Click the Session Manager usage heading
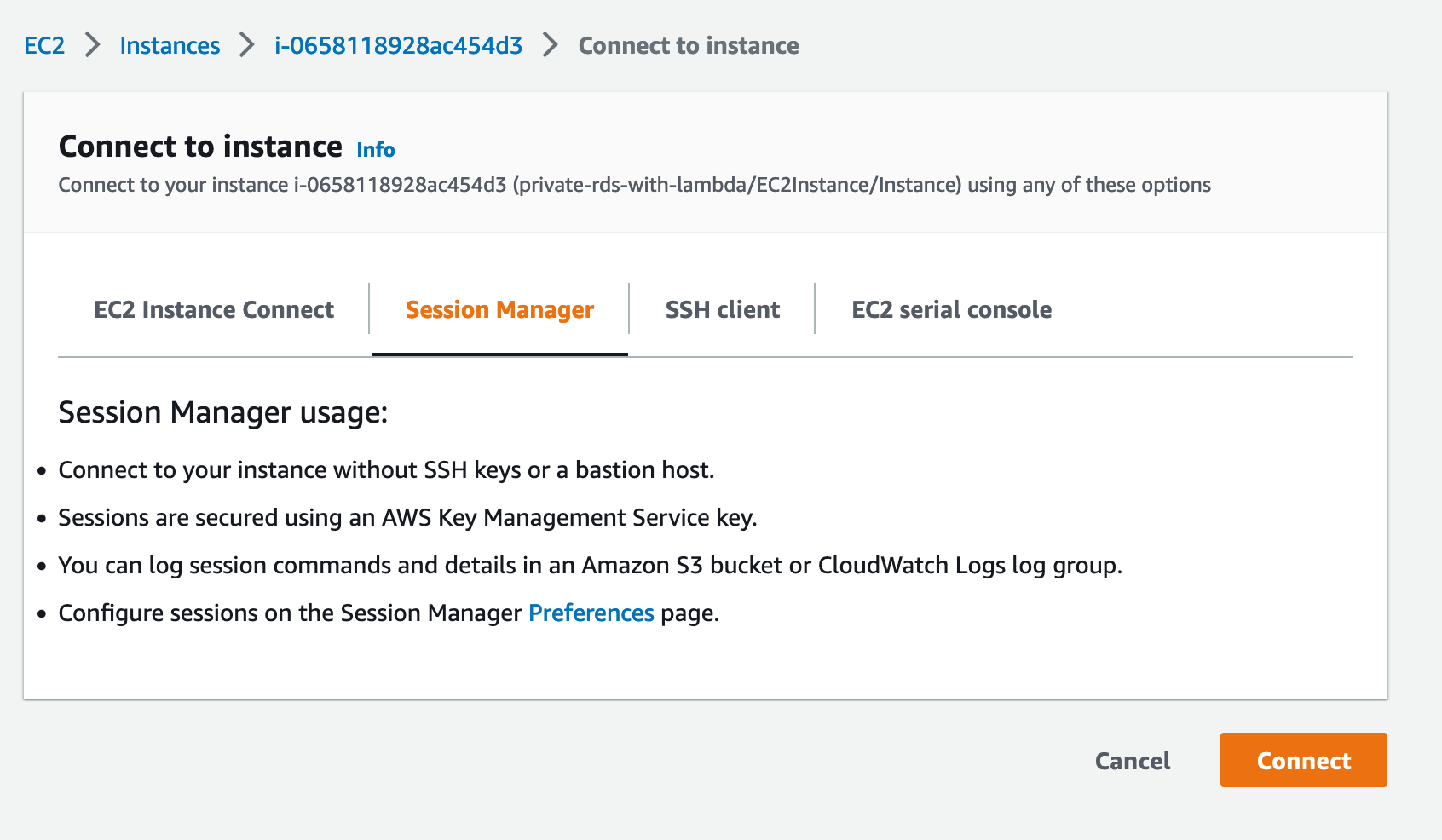 coord(222,412)
